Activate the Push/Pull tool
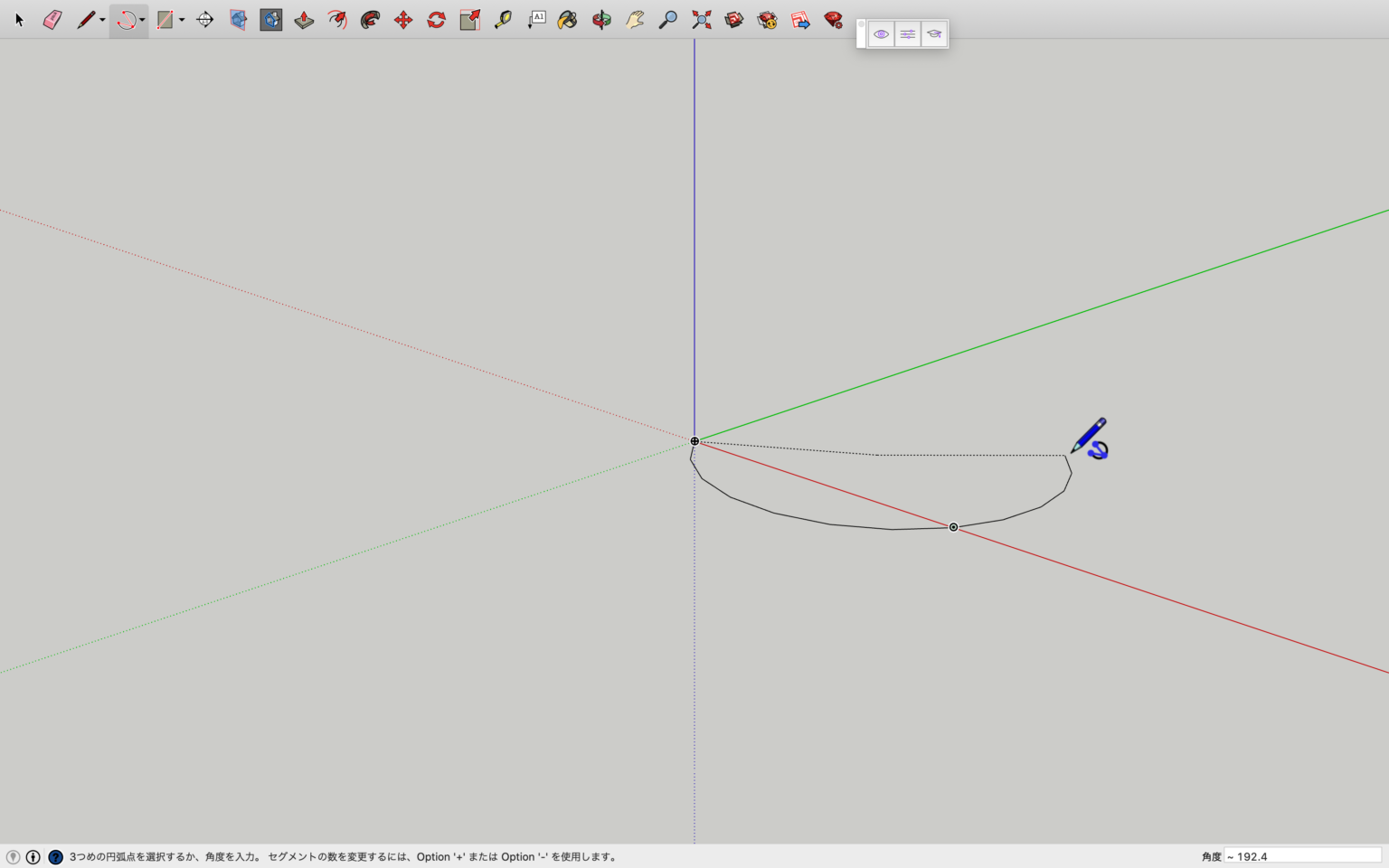This screenshot has height=868, width=1389. click(304, 20)
